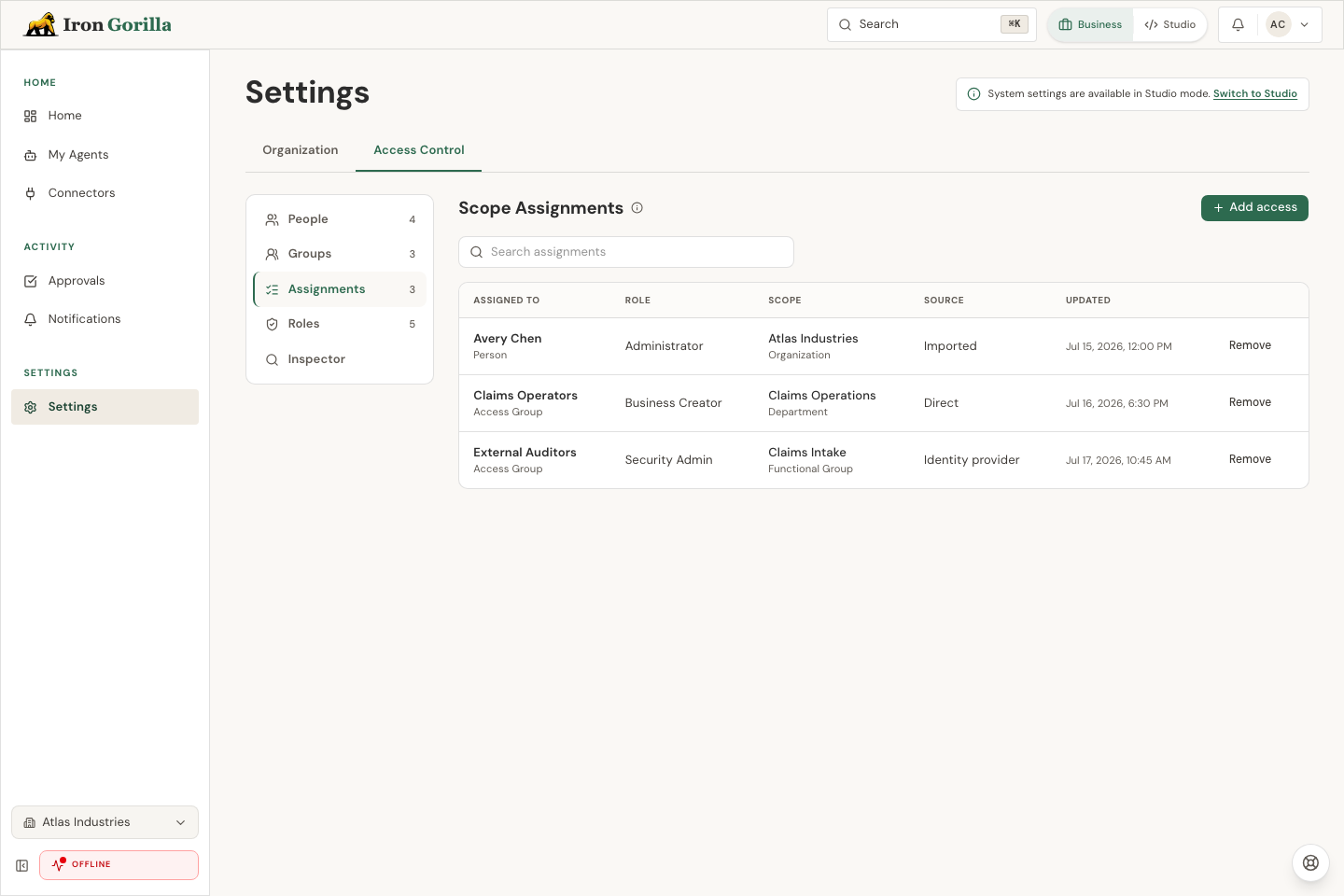This screenshot has width=1344, height=896.
Task: Open the Groups section
Action: tap(340, 254)
